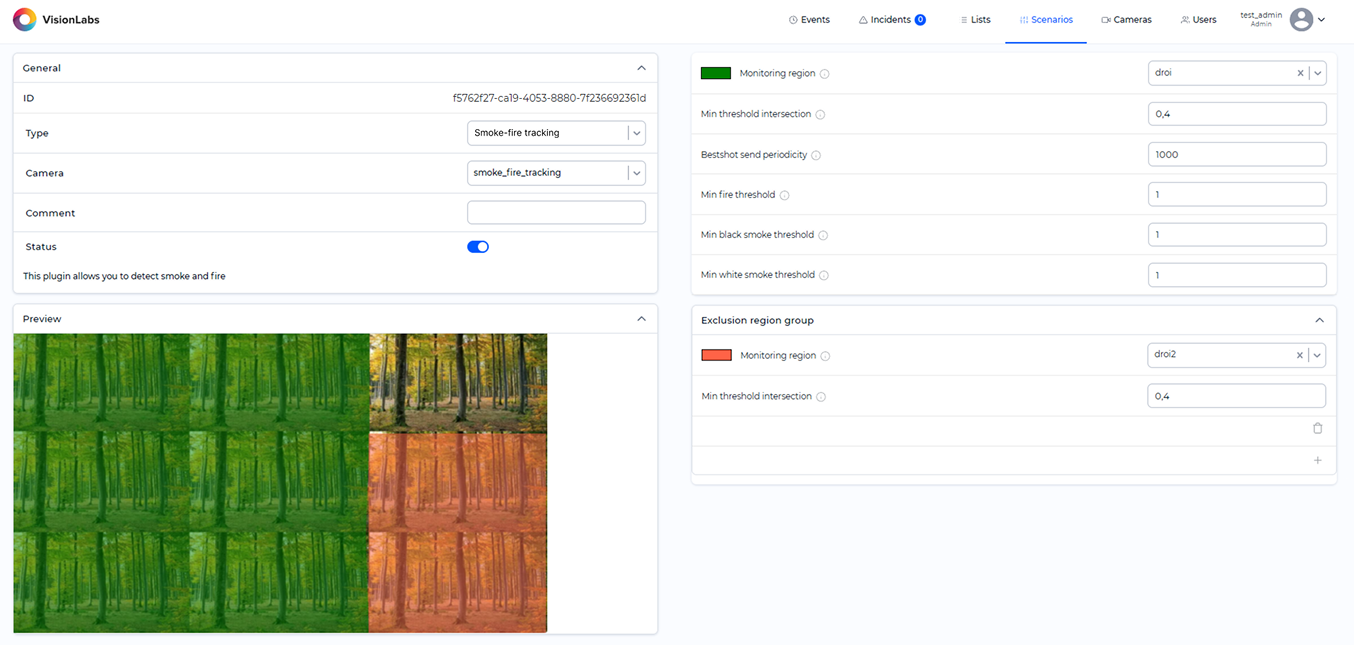1354x645 pixels.
Task: Click the VisionLabs logo
Action: (25, 18)
